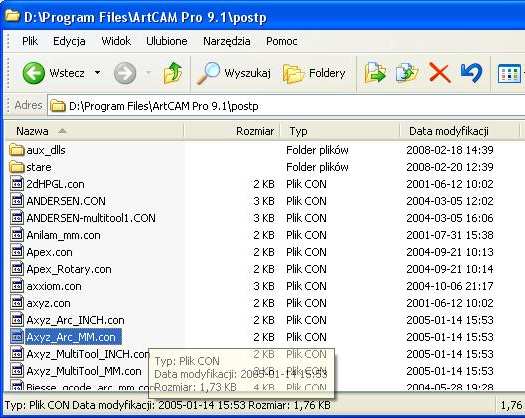Click the stare folder name
525x418 pixels.
pyautogui.click(x=39, y=167)
